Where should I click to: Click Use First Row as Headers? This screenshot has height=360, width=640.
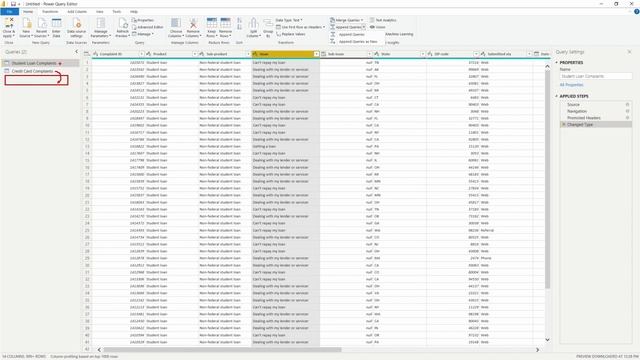tap(300, 27)
